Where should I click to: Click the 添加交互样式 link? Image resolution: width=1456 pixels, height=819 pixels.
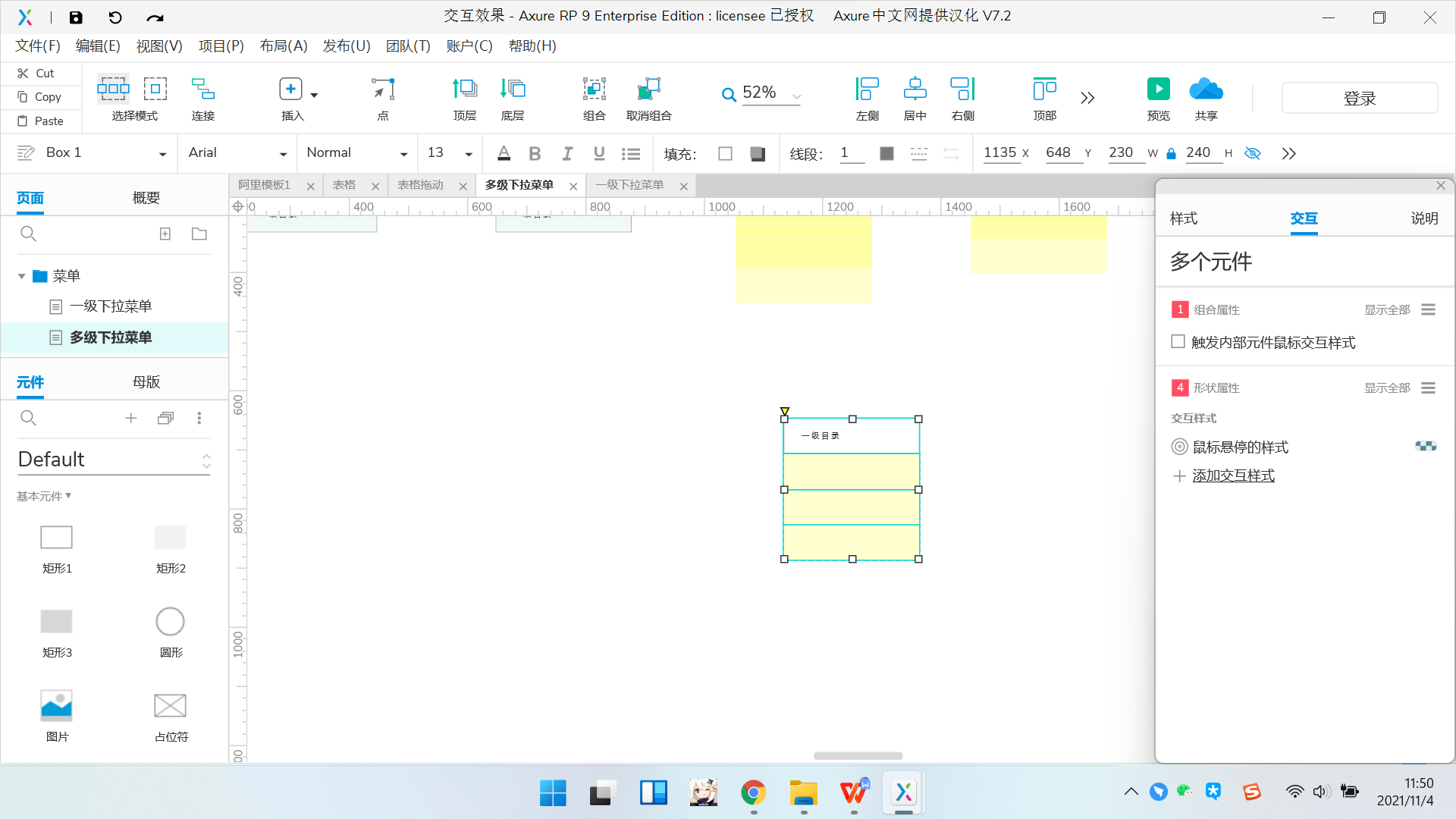pos(1233,475)
